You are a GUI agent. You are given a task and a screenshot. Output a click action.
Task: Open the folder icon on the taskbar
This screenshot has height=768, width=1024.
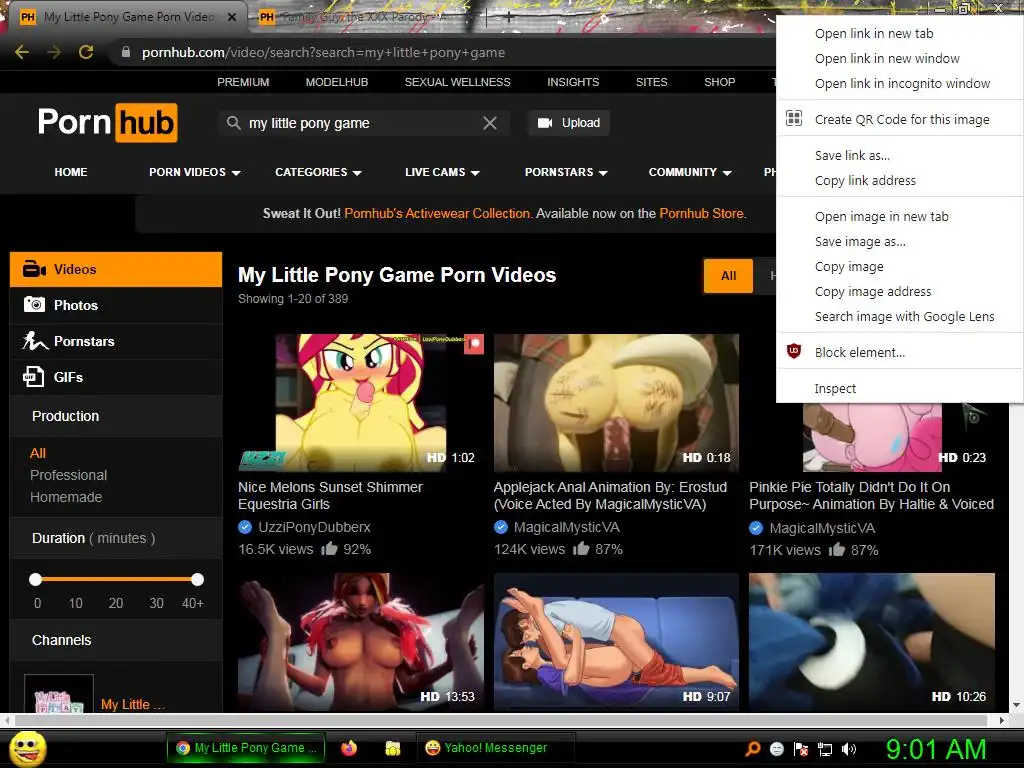pos(392,748)
